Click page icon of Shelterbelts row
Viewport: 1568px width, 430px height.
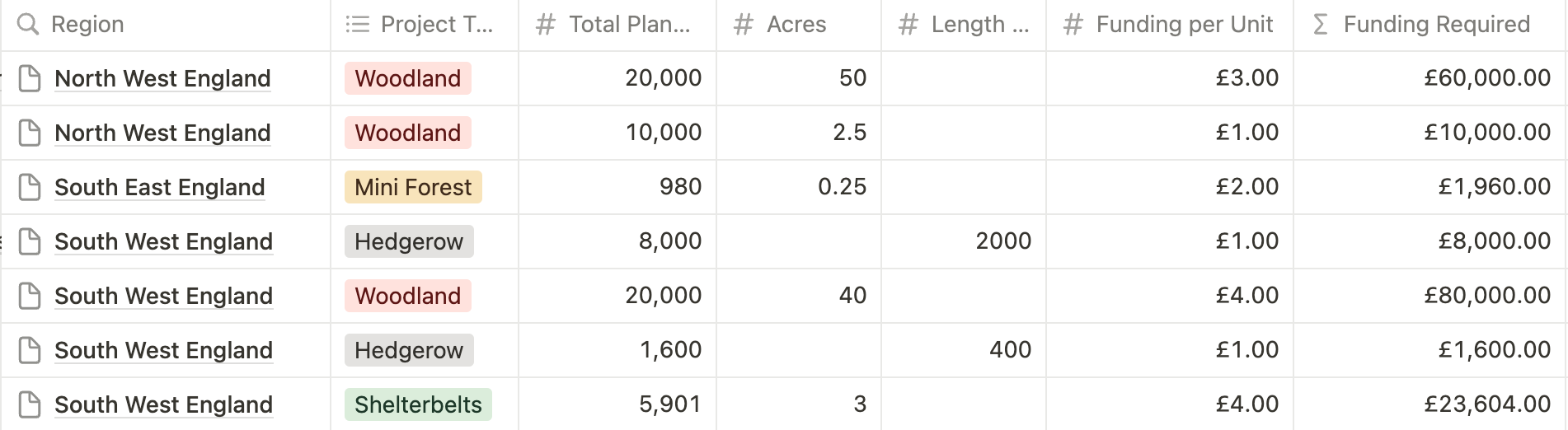[x=30, y=404]
